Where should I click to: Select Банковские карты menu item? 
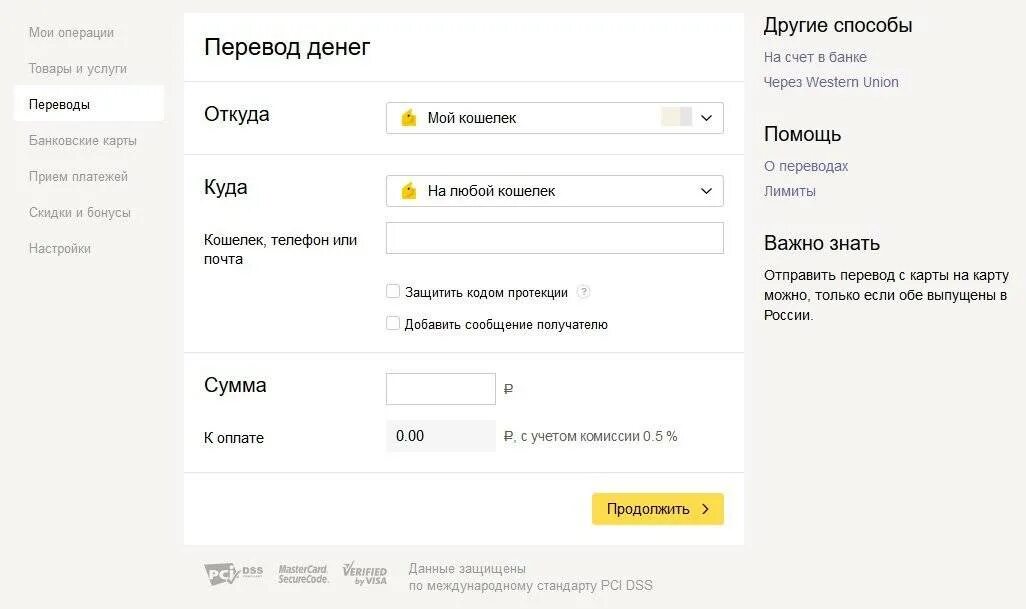click(83, 141)
